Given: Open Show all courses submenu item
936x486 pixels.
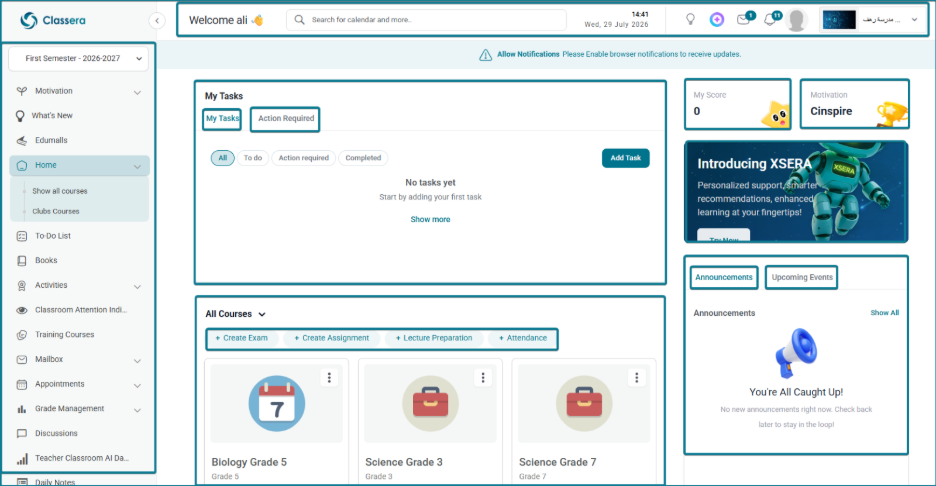Looking at the screenshot, I should [60, 192].
